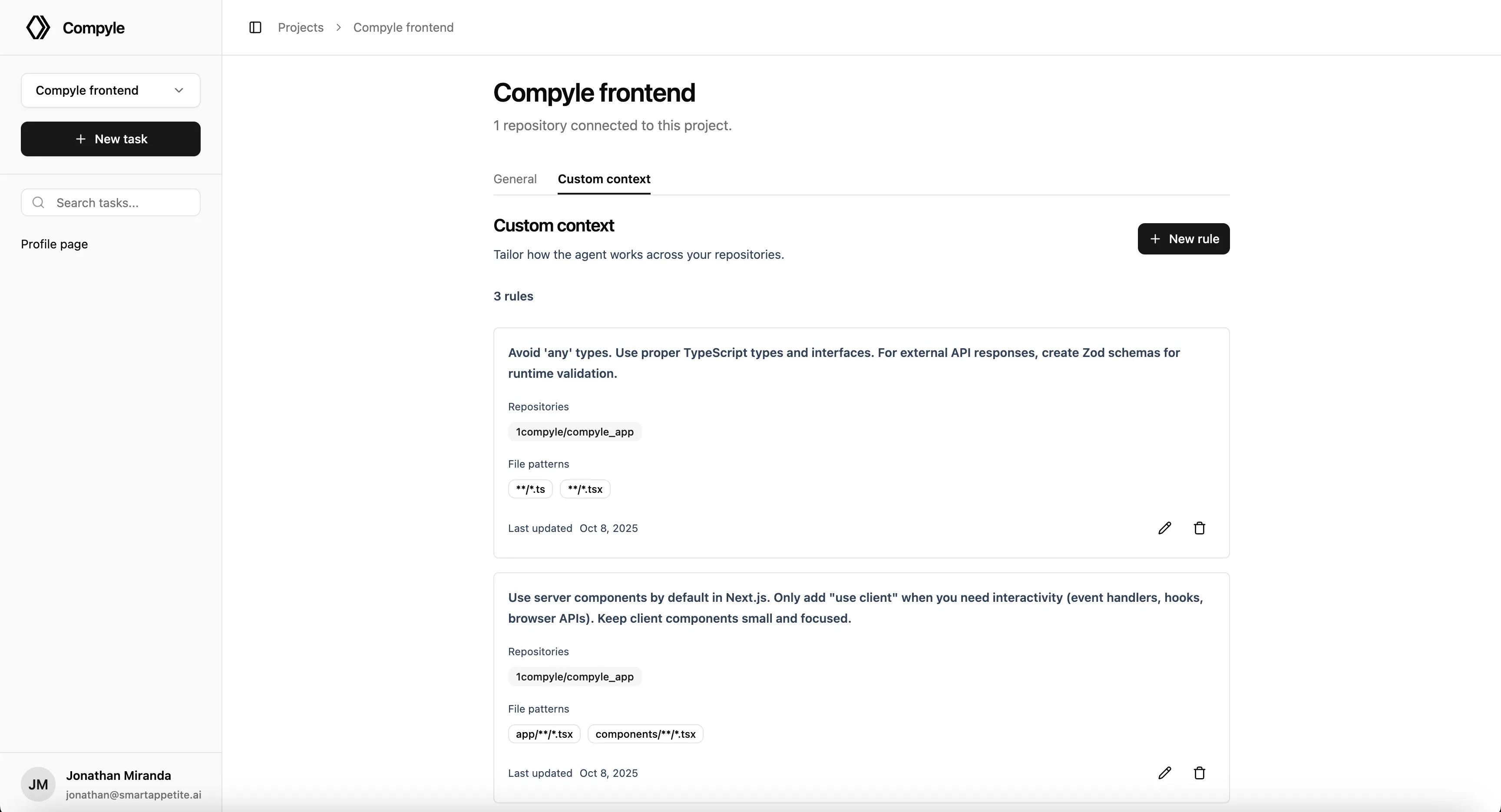
Task: Delete the TypeScript 'any' types rule
Action: coord(1199,528)
